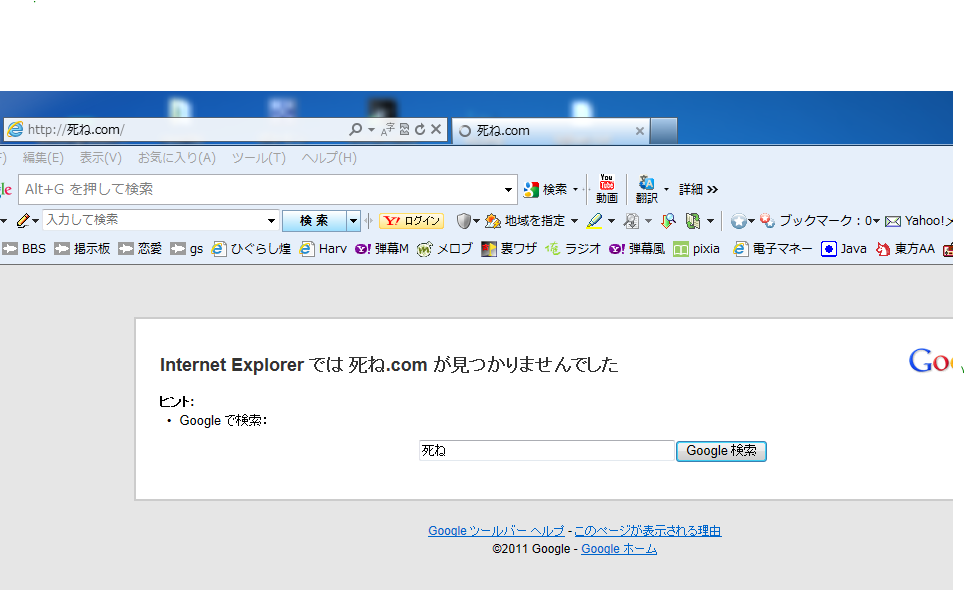Click the shield security icon in Yahoo toolbar
964x590 pixels.
pyautogui.click(x=464, y=221)
